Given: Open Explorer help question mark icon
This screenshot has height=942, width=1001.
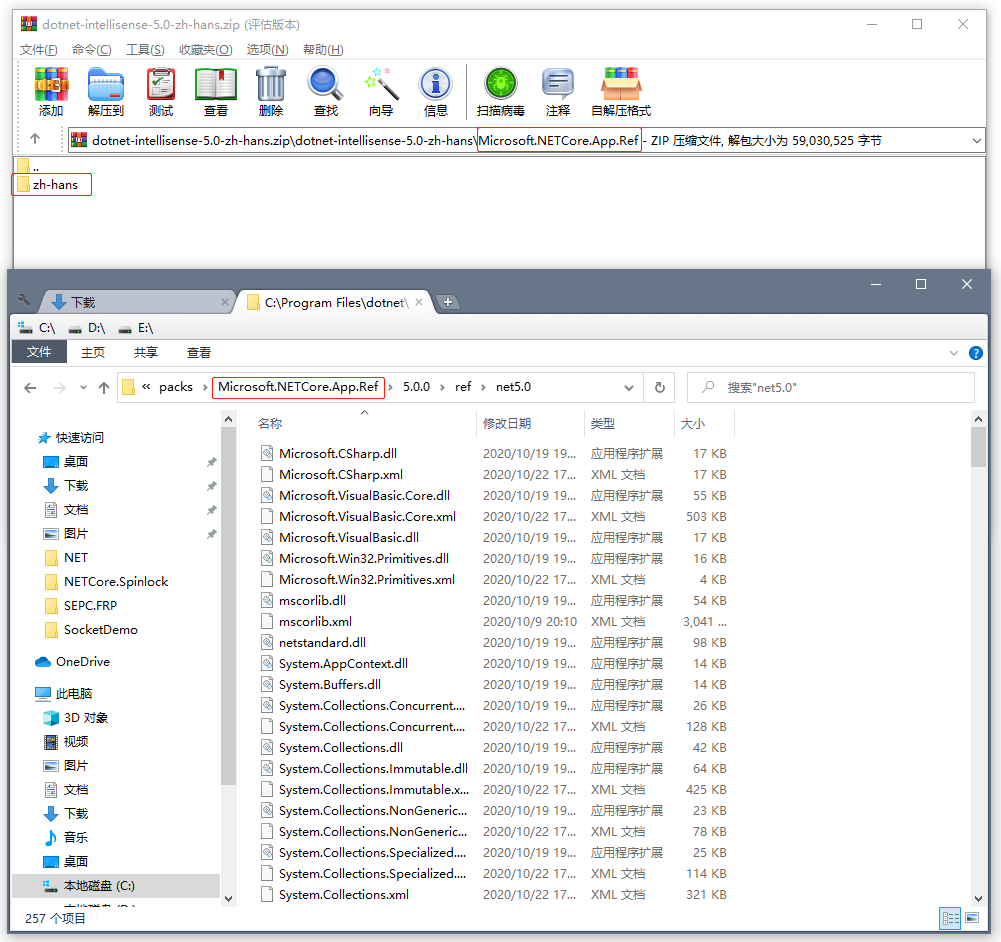Looking at the screenshot, I should point(975,353).
